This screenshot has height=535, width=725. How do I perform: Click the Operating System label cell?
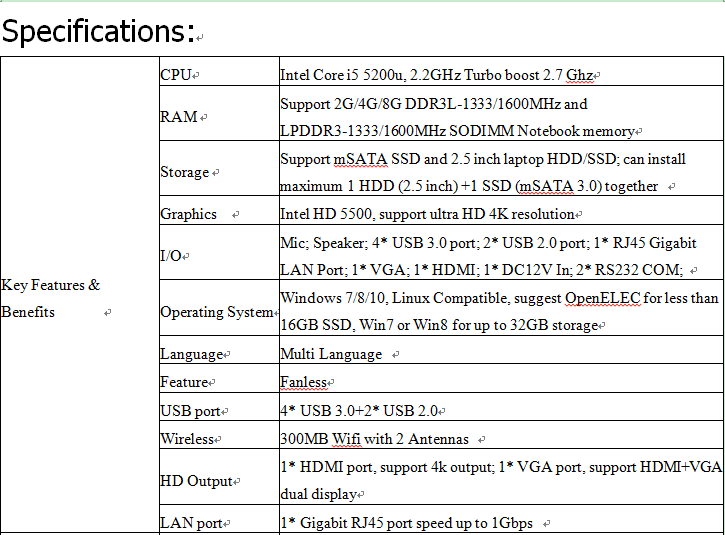pyautogui.click(x=216, y=312)
